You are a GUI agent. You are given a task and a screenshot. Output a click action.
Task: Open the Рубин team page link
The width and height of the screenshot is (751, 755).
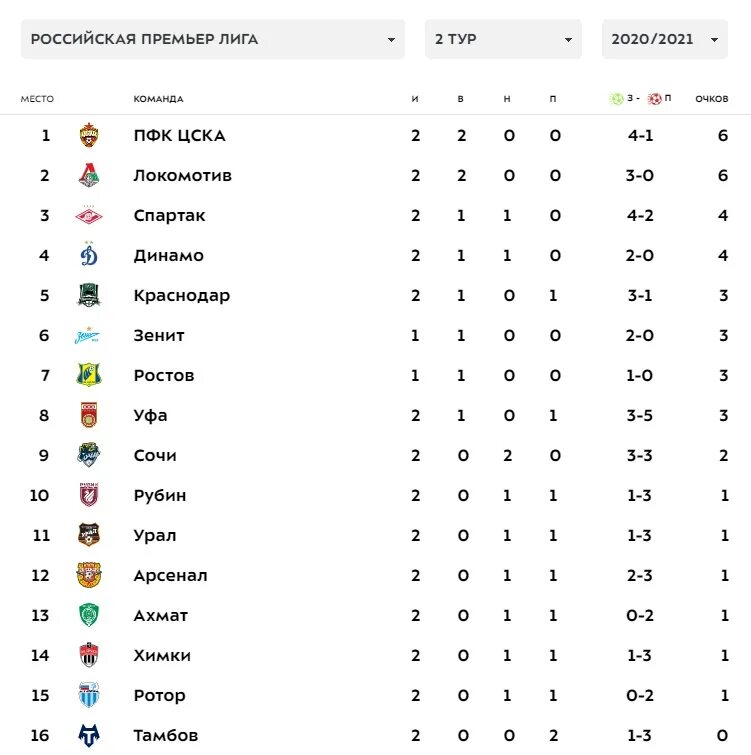click(160, 495)
